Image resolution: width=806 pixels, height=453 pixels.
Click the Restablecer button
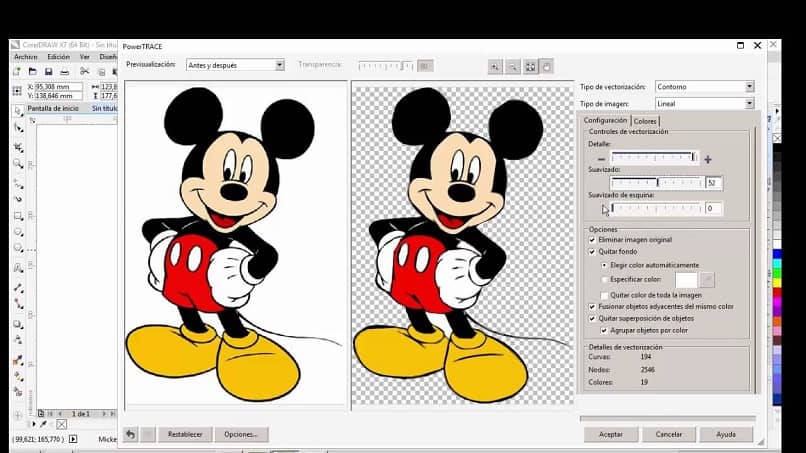(185, 434)
